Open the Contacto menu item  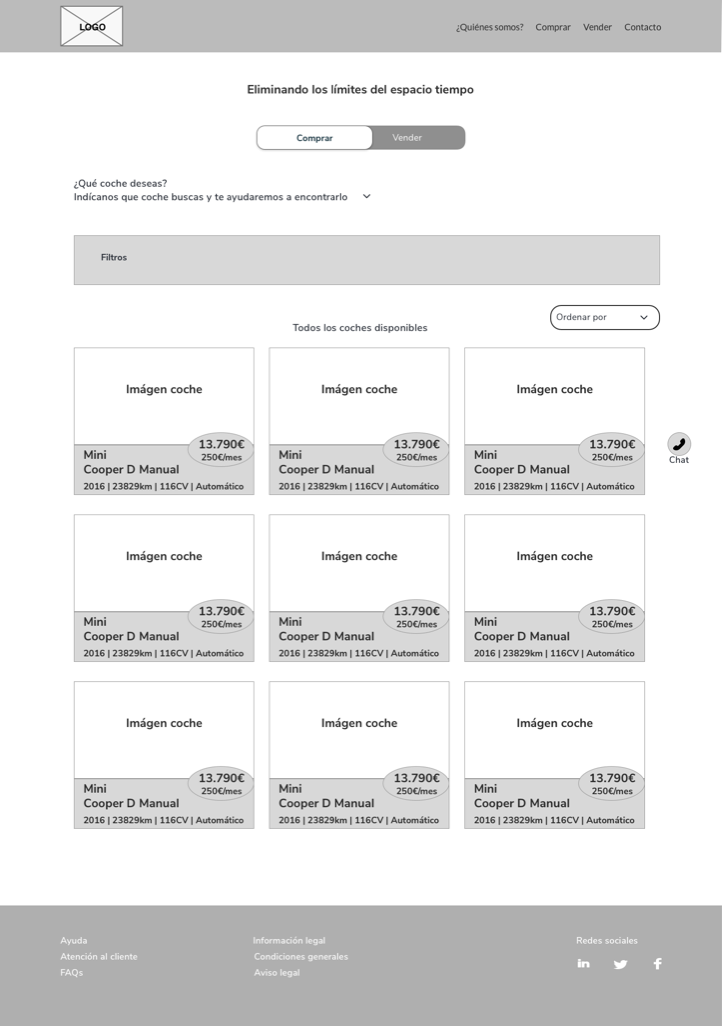pos(642,27)
